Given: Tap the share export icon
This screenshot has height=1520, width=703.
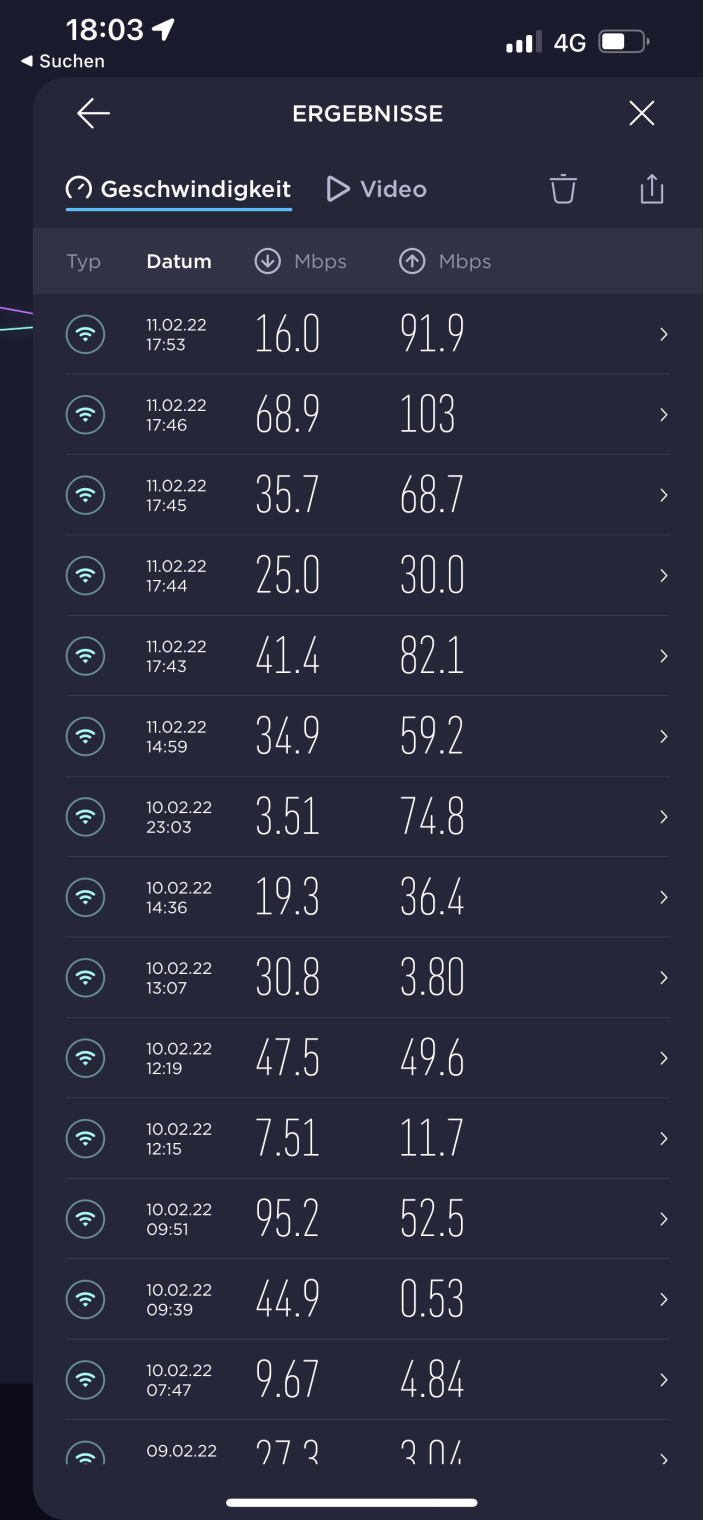Looking at the screenshot, I should point(651,189).
